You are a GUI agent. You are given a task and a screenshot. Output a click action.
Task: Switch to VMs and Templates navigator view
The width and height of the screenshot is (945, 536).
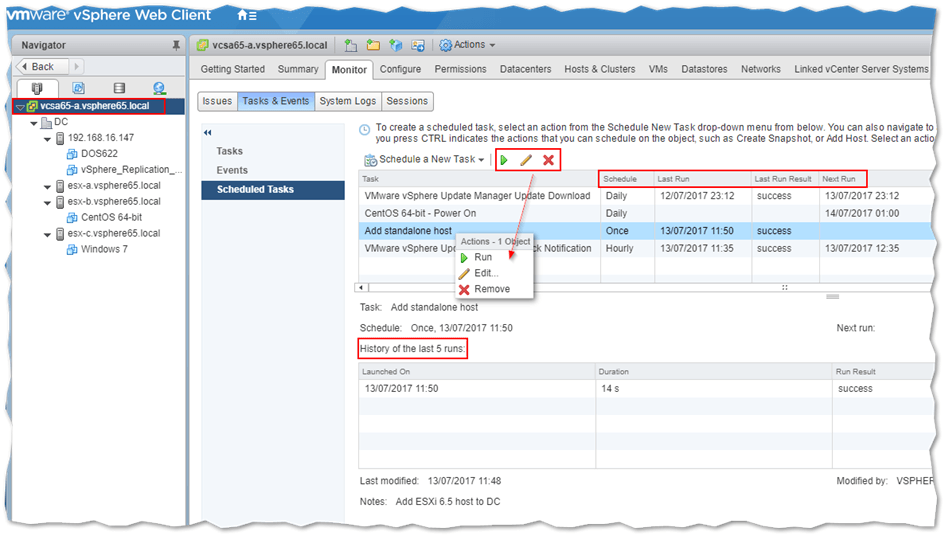tap(78, 88)
